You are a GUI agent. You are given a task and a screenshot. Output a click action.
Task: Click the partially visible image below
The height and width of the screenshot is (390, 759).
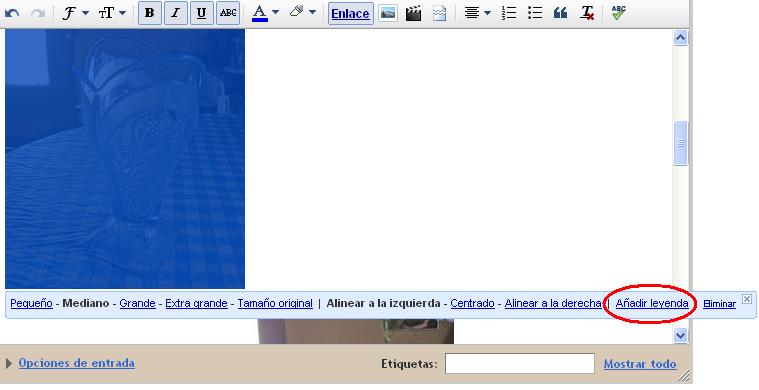pyautogui.click(x=356, y=331)
